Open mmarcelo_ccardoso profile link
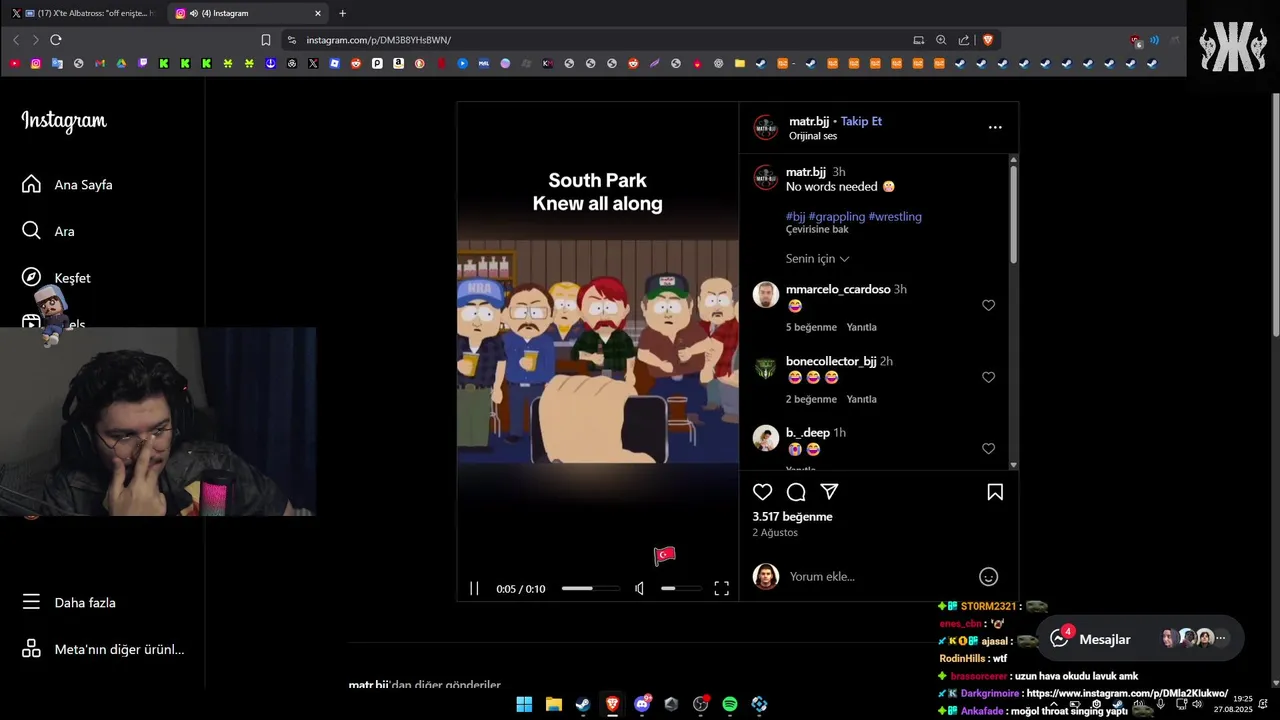Viewport: 1280px width, 720px height. (838, 289)
